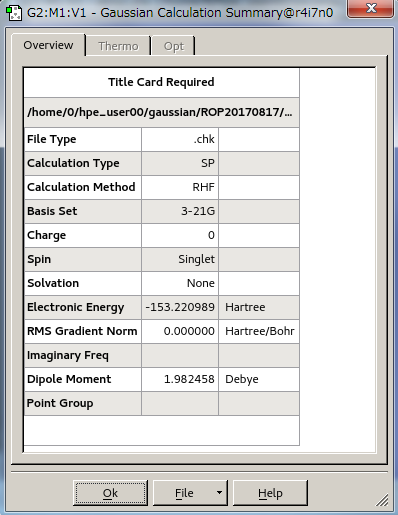Close the Gaussian Calculation Summary window

click(370, 8)
